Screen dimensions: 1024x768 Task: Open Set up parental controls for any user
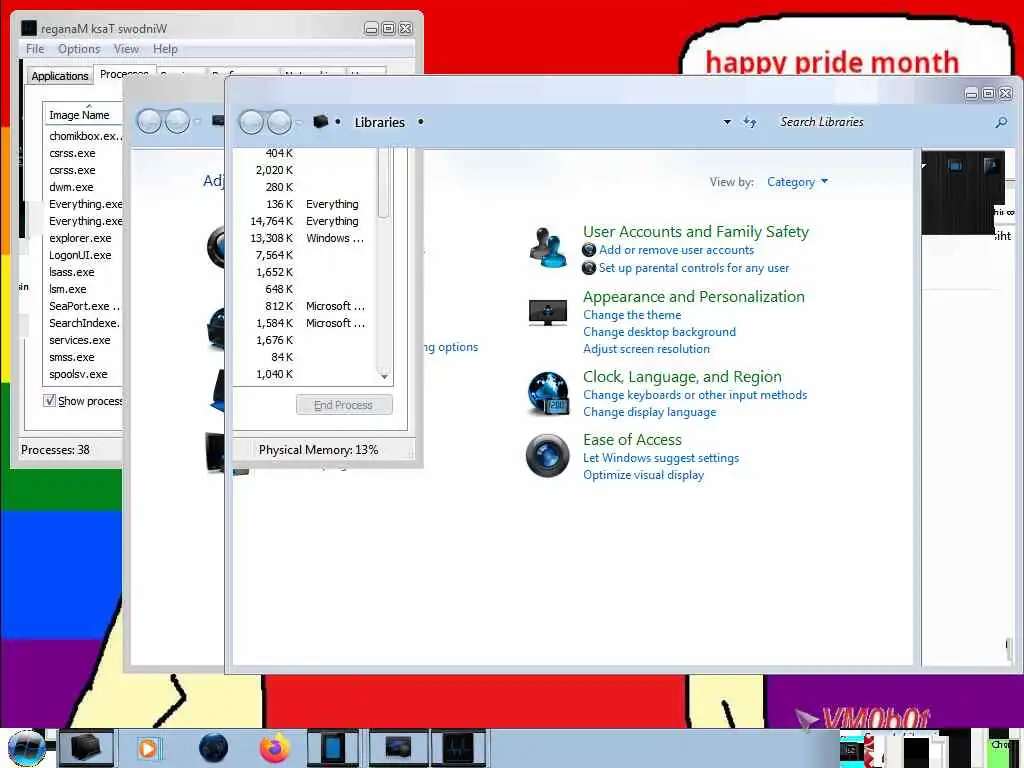click(694, 268)
